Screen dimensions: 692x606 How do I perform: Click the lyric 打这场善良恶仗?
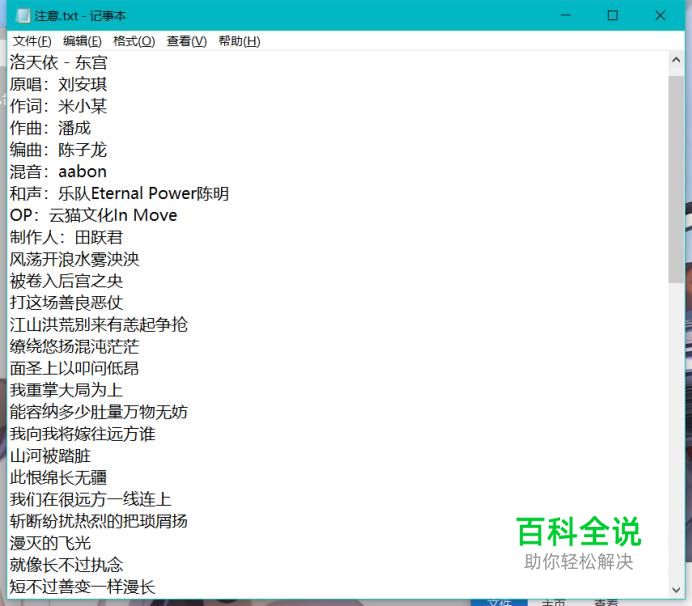click(x=66, y=303)
